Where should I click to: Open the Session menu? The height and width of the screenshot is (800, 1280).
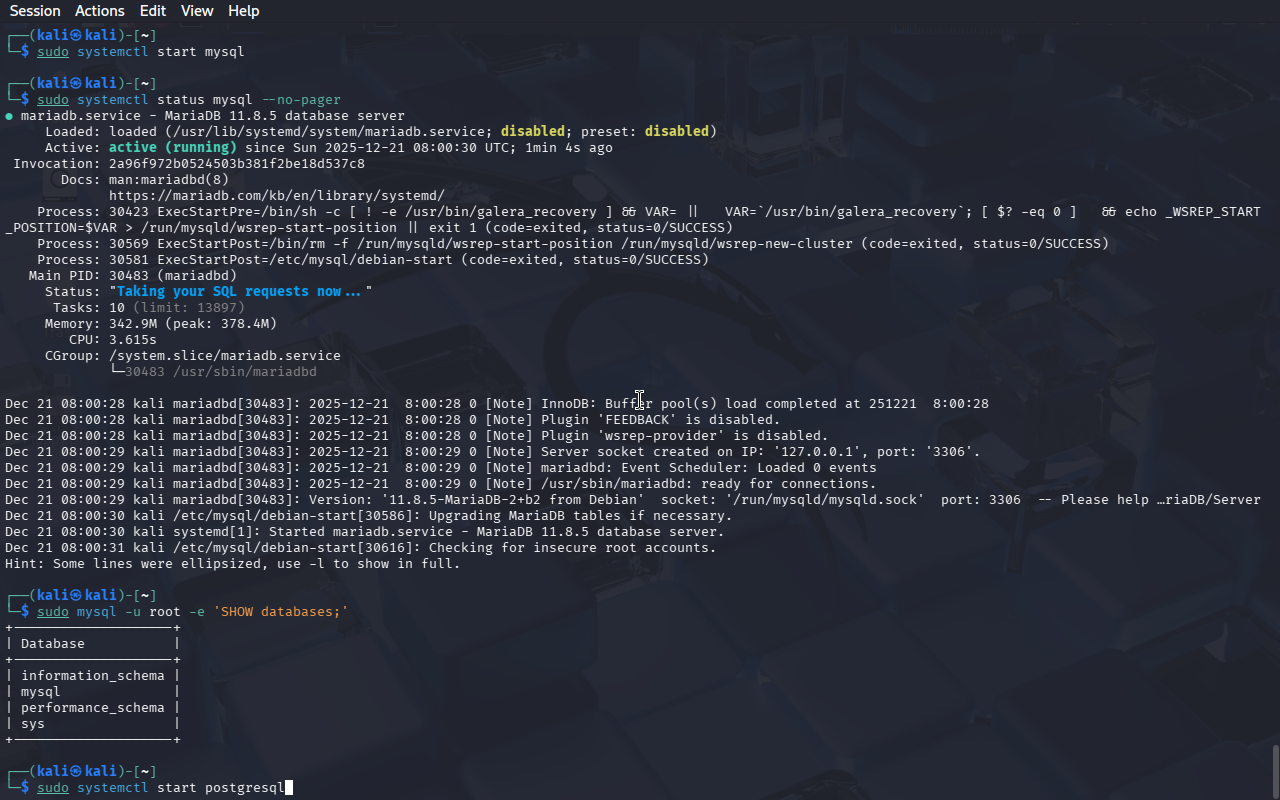[35, 11]
